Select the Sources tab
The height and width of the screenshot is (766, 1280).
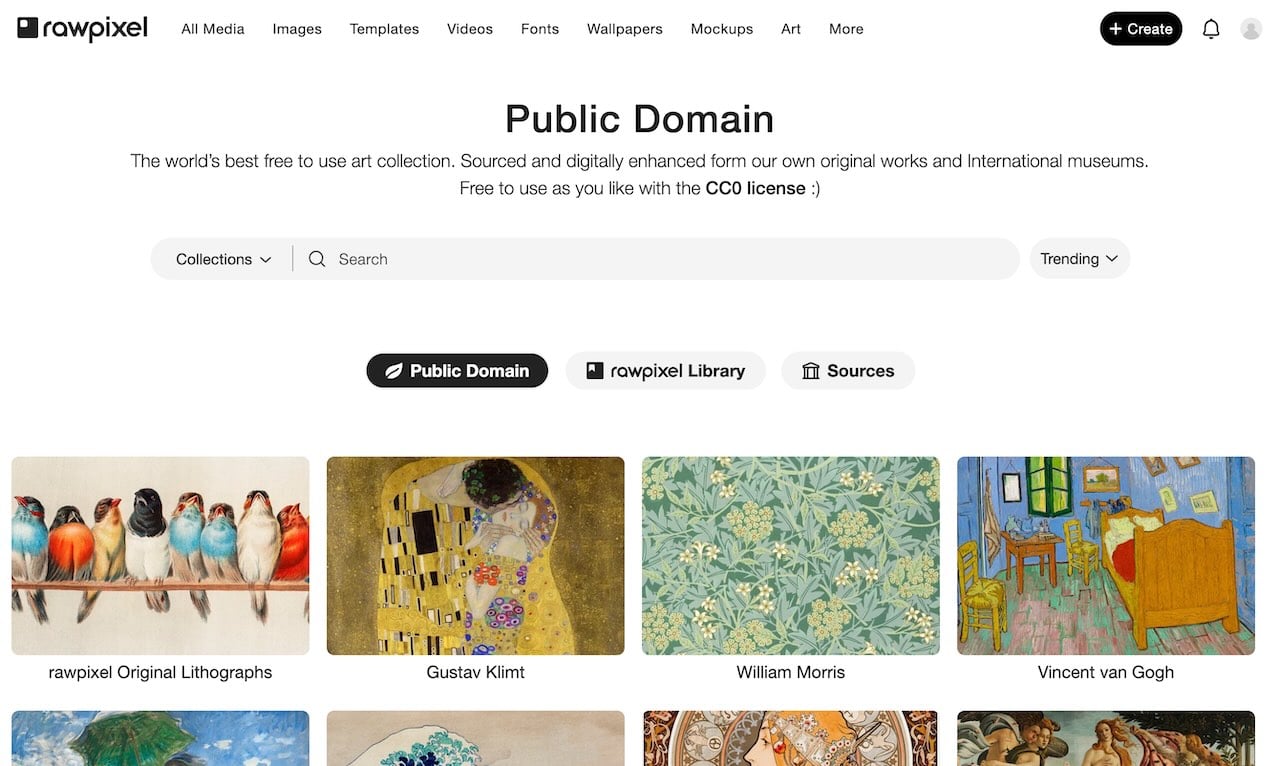860,371
